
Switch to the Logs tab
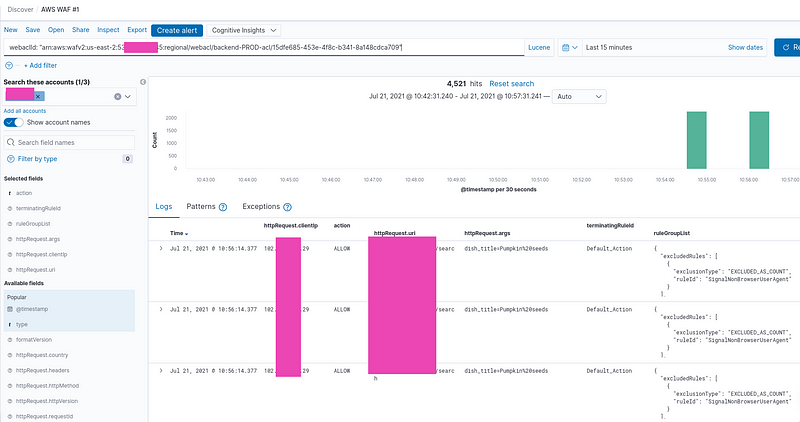click(x=164, y=207)
